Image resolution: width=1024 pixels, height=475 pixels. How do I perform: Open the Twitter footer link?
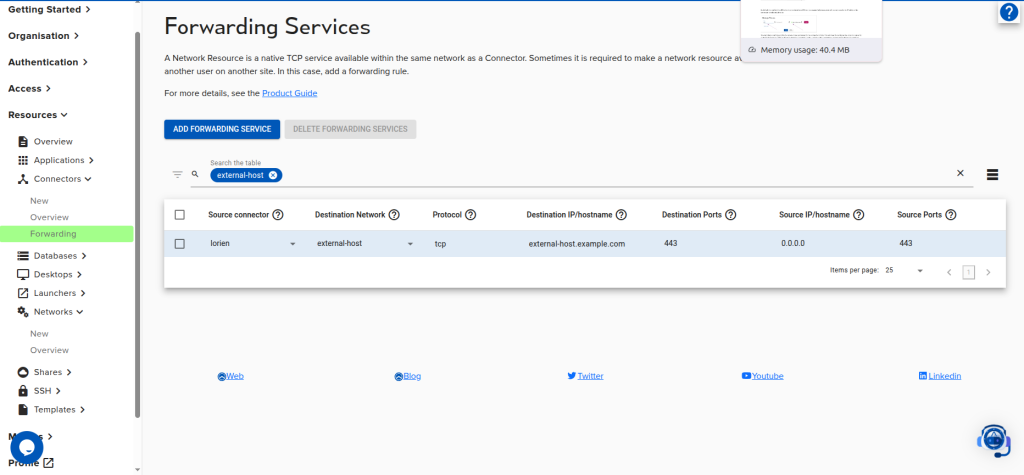[x=585, y=376]
